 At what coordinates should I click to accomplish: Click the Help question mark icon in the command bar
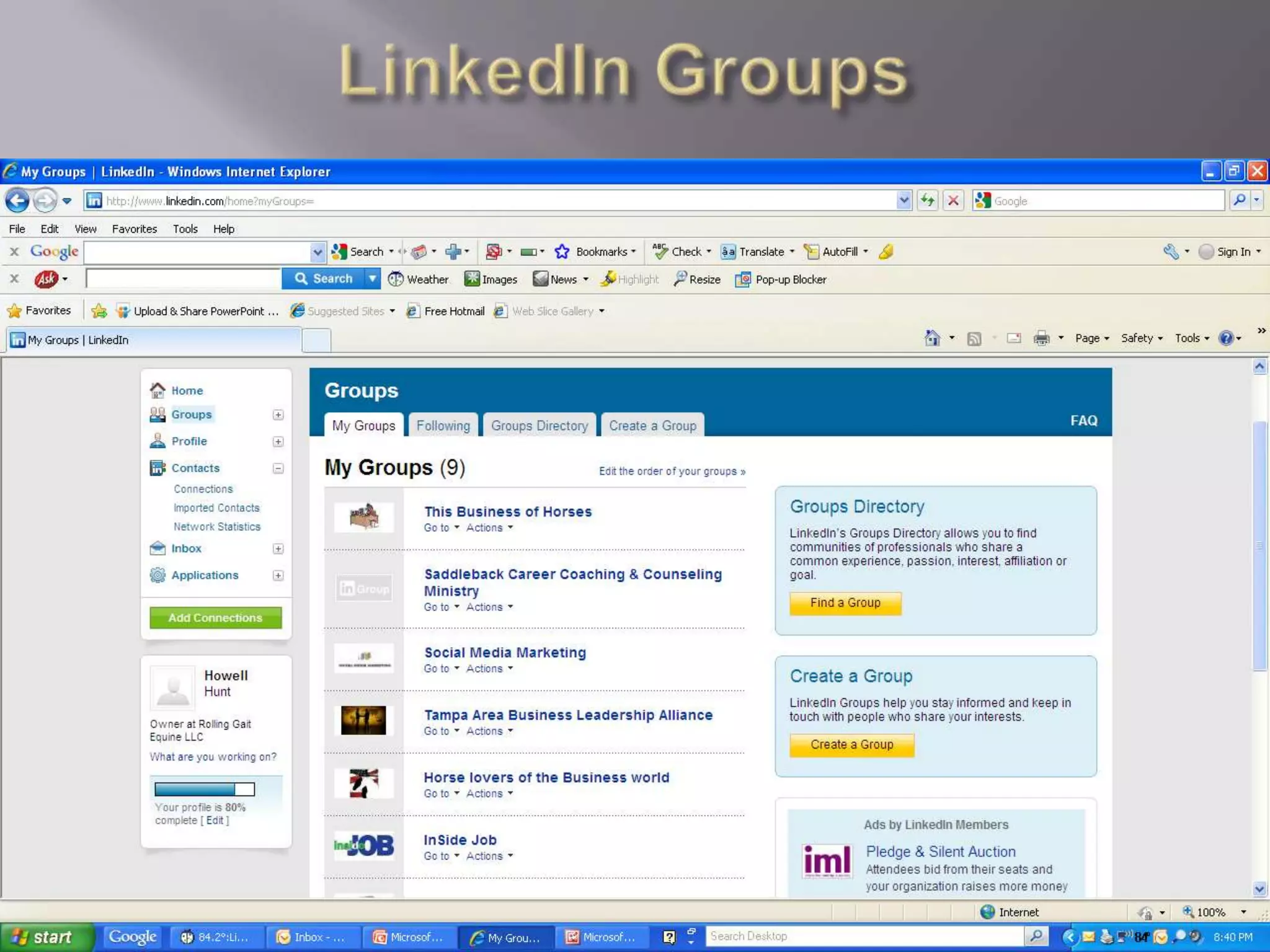point(1225,338)
